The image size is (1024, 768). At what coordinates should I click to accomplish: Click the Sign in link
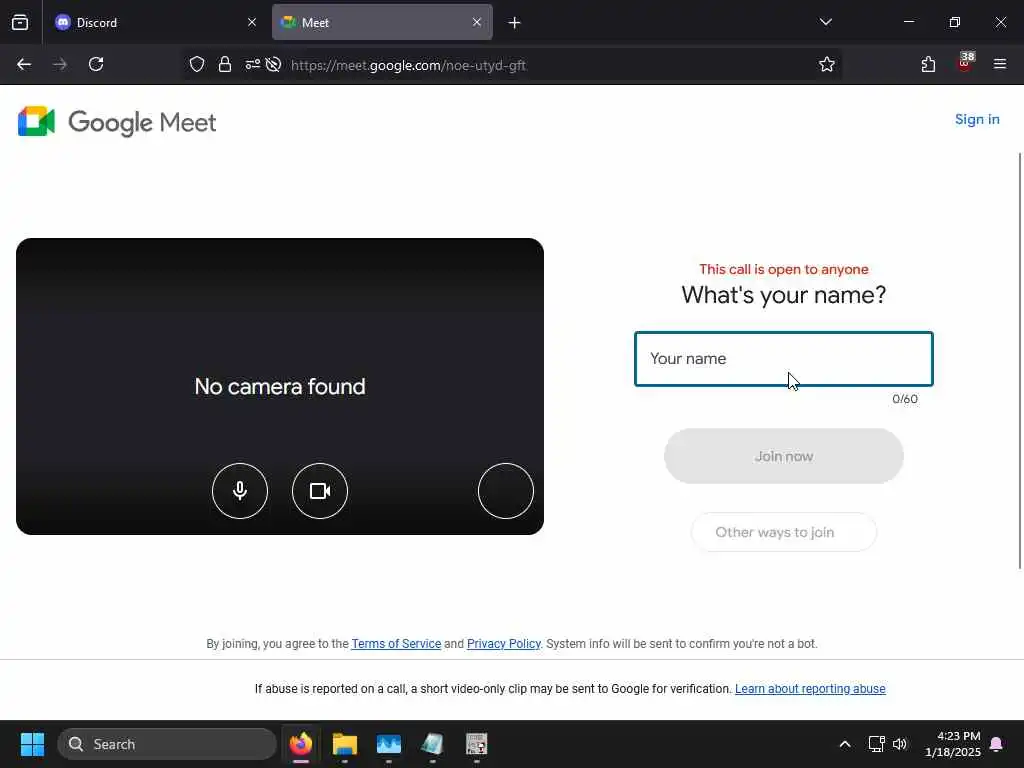(x=977, y=120)
